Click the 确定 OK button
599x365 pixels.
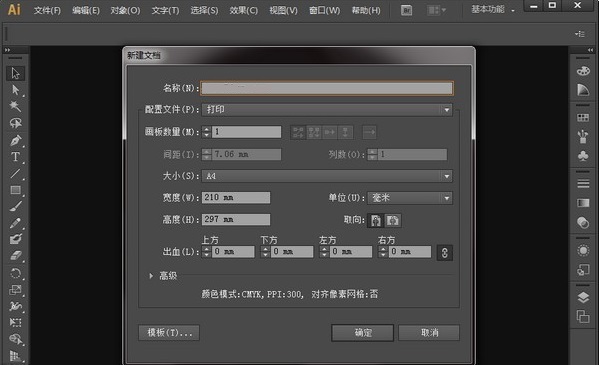(363, 333)
